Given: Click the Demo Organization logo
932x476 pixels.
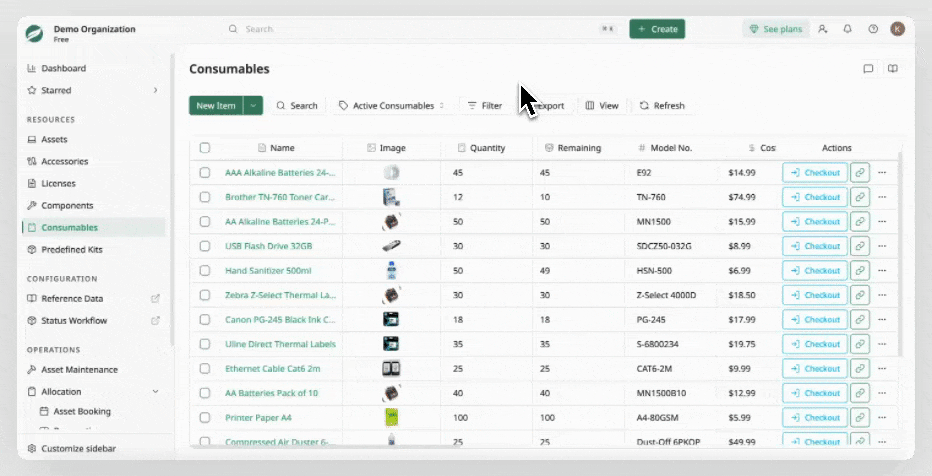Looking at the screenshot, I should (x=34, y=33).
